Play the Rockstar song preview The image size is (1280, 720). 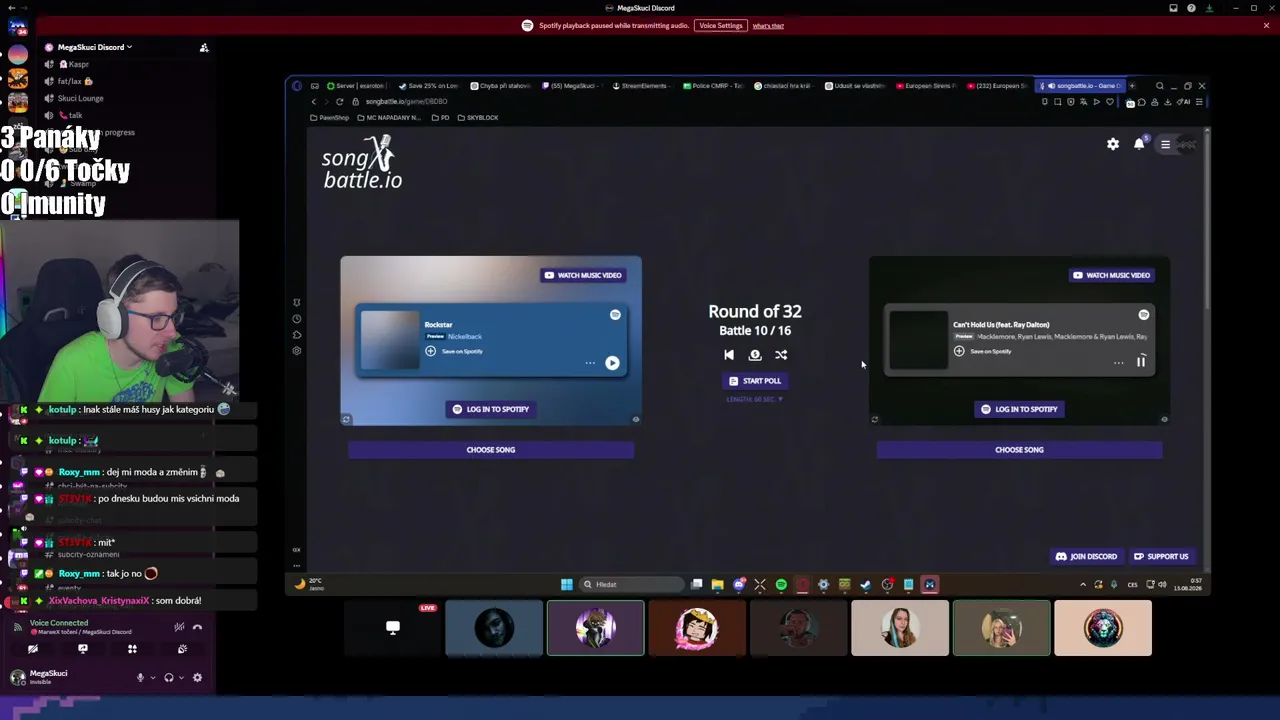(x=612, y=363)
